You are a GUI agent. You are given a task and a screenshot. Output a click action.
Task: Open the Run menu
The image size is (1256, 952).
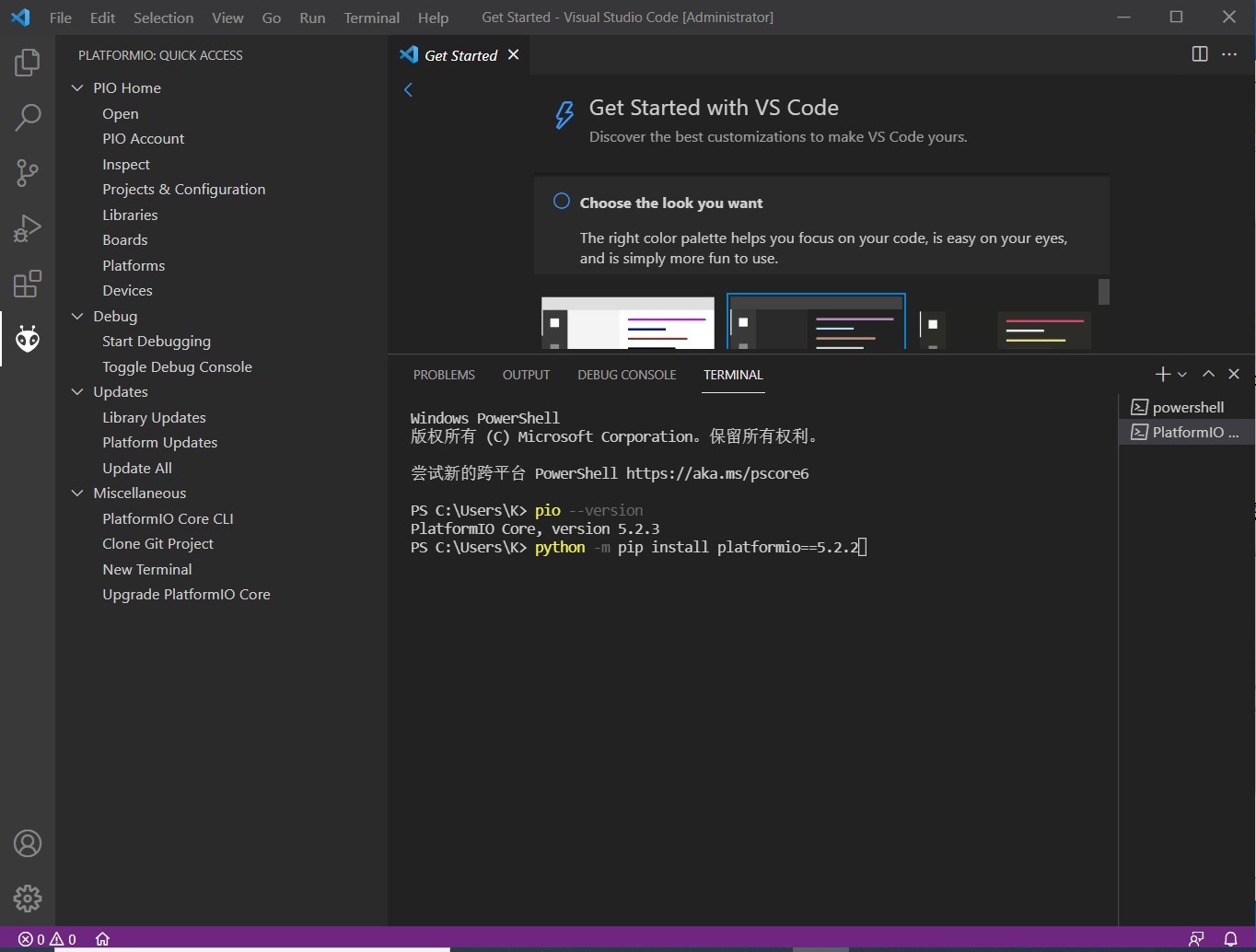312,17
